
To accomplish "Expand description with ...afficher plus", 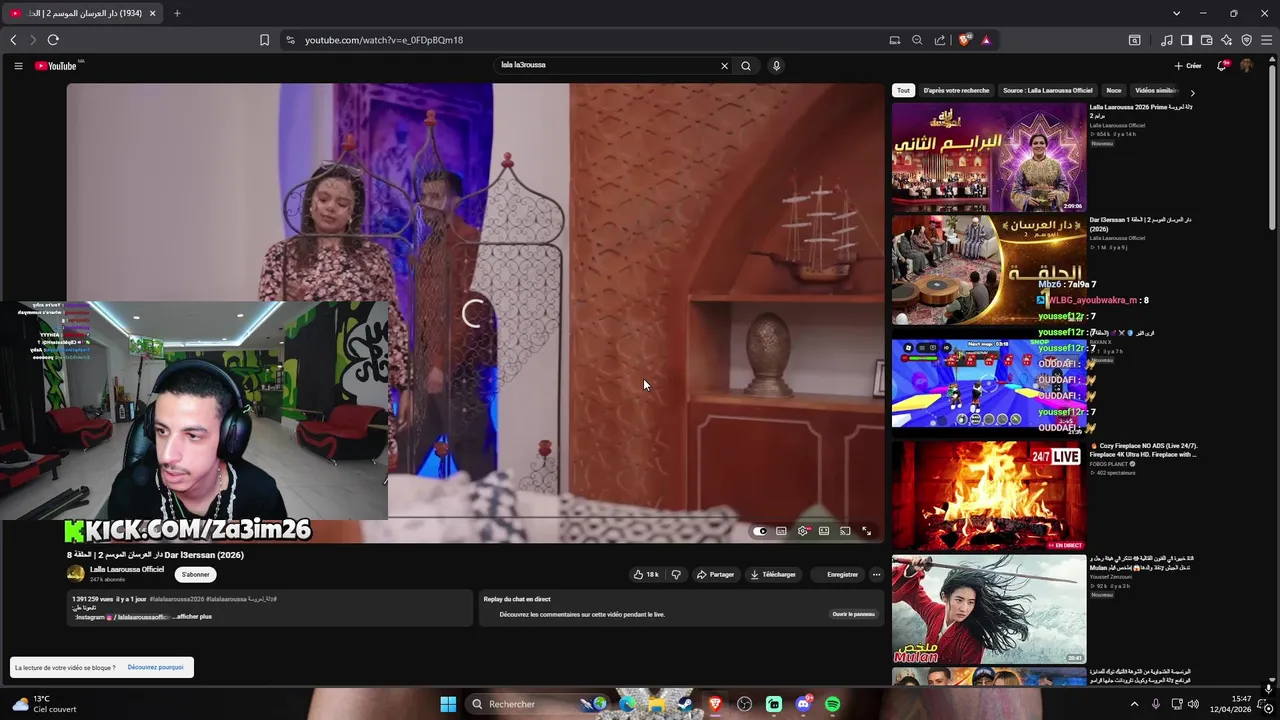I will (x=192, y=617).
